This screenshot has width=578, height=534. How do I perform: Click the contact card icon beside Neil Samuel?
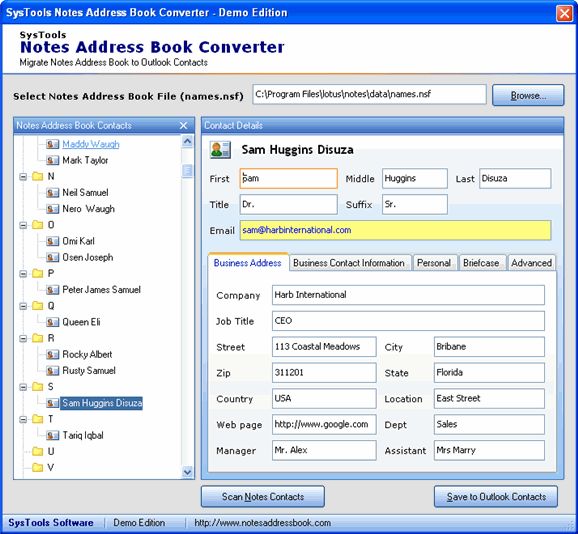click(52, 193)
